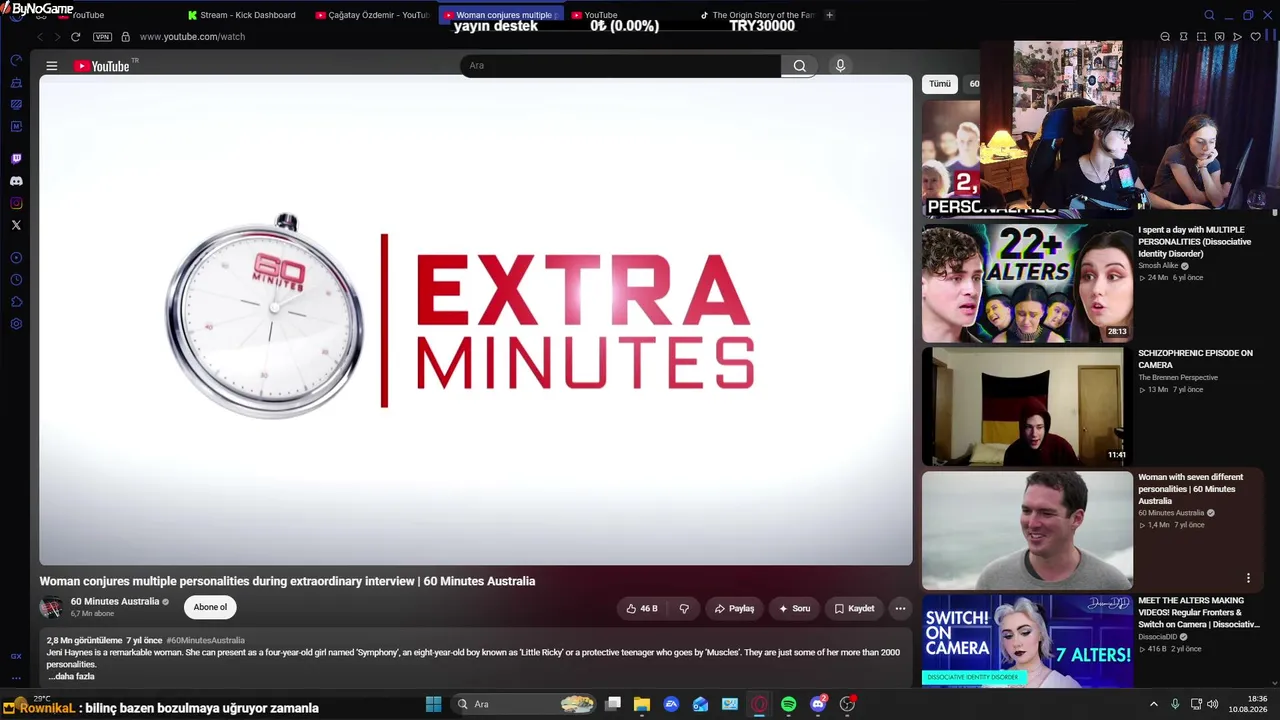
Task: Dislike the video
Action: [x=684, y=608]
